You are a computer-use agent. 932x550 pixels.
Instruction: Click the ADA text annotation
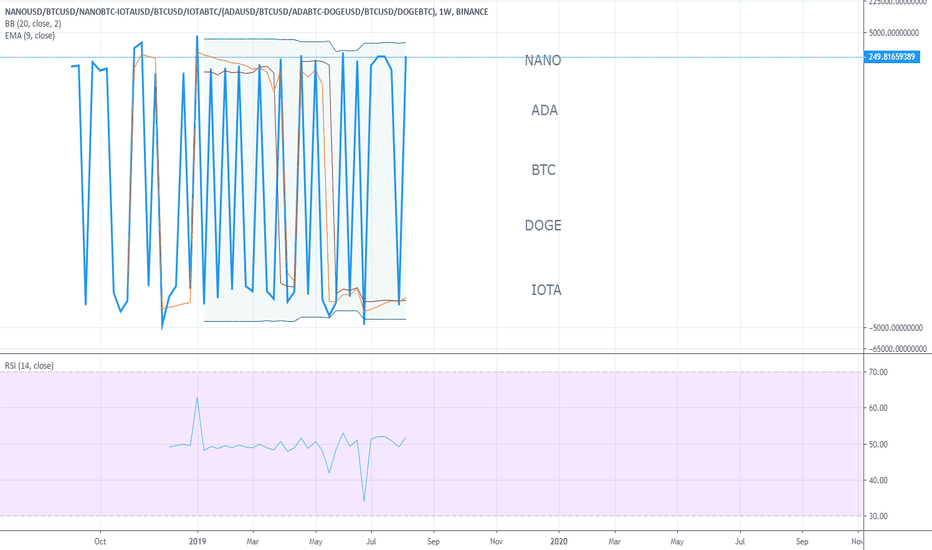click(x=544, y=111)
